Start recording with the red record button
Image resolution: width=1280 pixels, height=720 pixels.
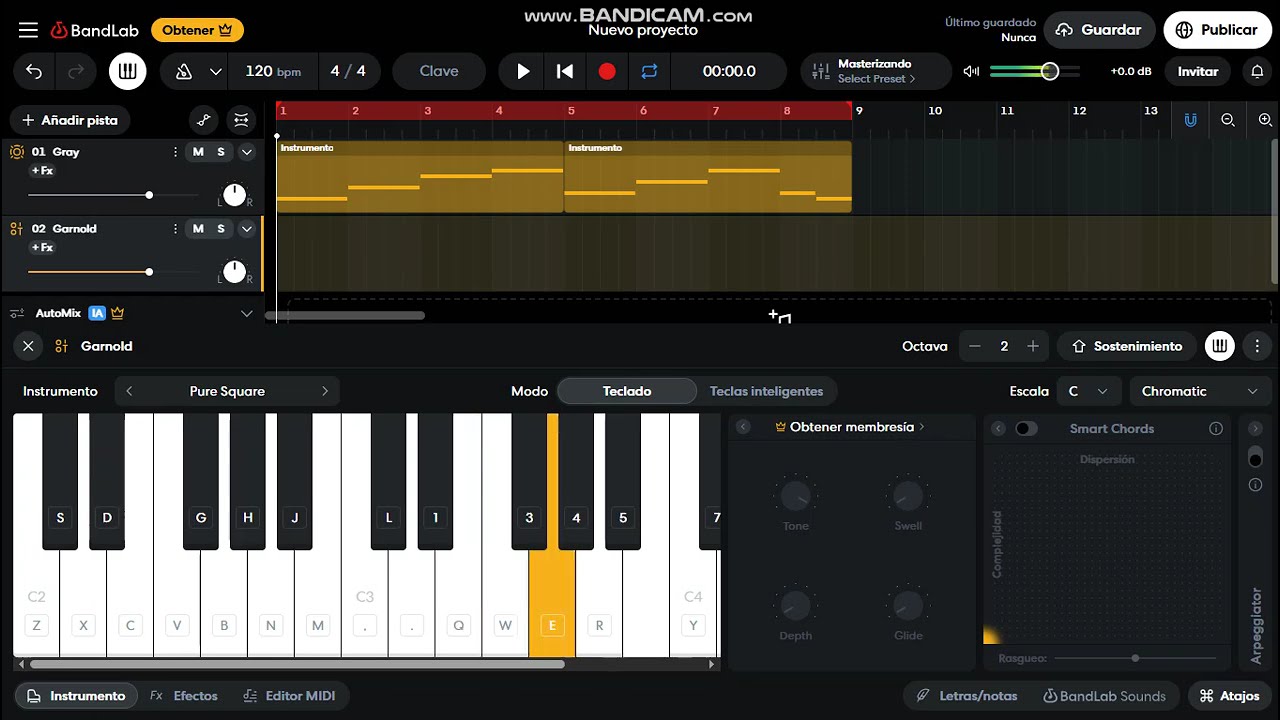click(x=607, y=71)
